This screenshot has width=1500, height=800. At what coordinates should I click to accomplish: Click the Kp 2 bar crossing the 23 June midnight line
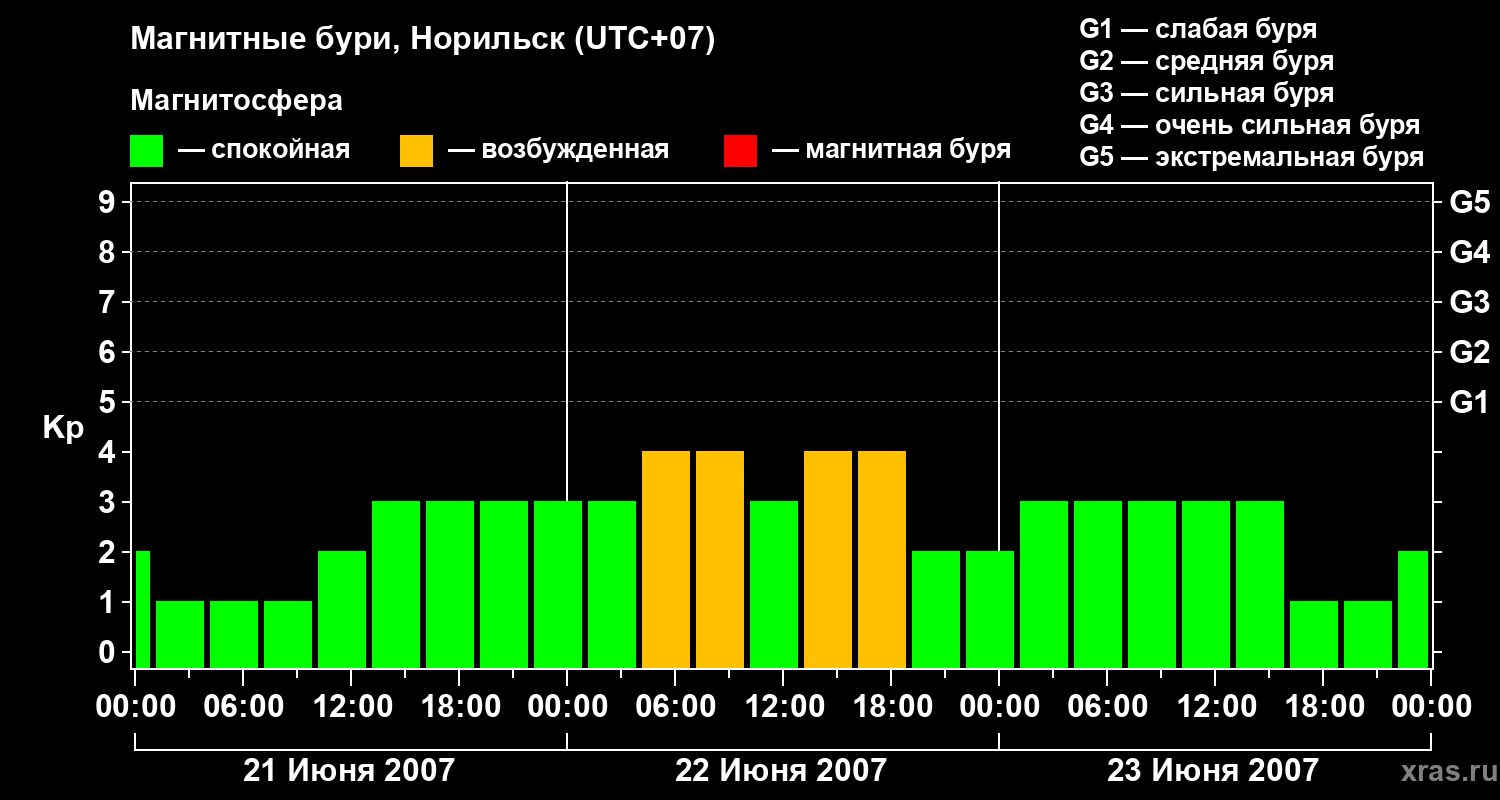[x=990, y=610]
